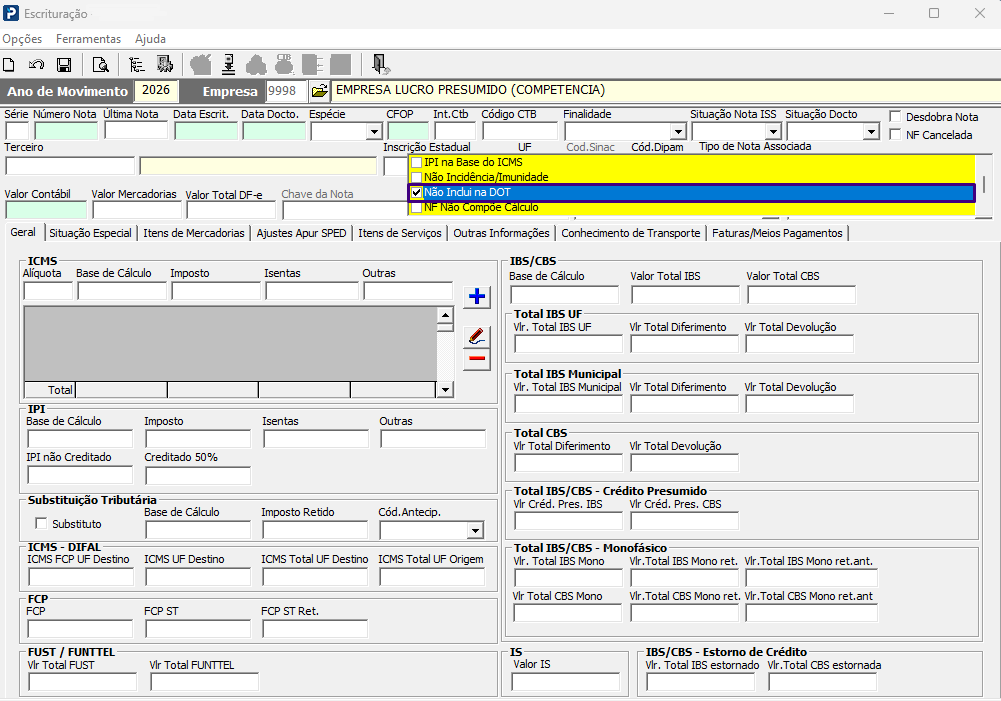This screenshot has width=1001, height=701.
Task: Open the search document magnifier icon
Action: tap(100, 64)
